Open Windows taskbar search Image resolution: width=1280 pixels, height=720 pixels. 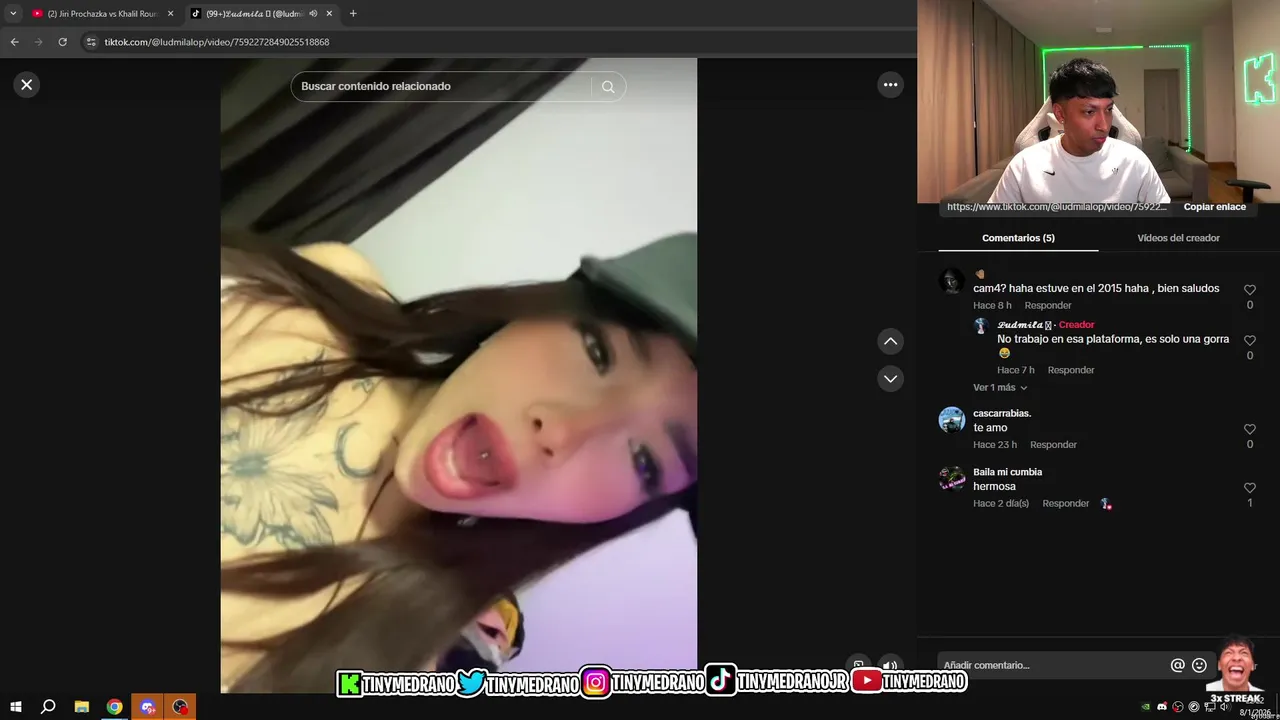click(48, 707)
